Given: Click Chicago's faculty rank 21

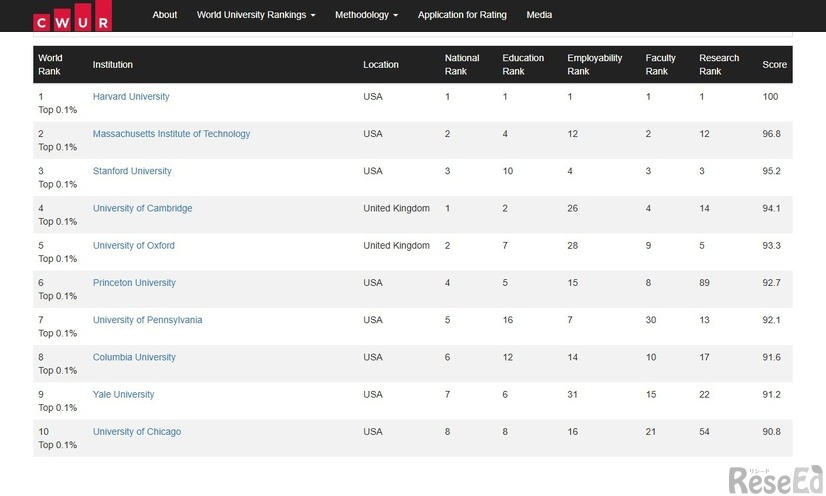Looking at the screenshot, I should 651,432.
